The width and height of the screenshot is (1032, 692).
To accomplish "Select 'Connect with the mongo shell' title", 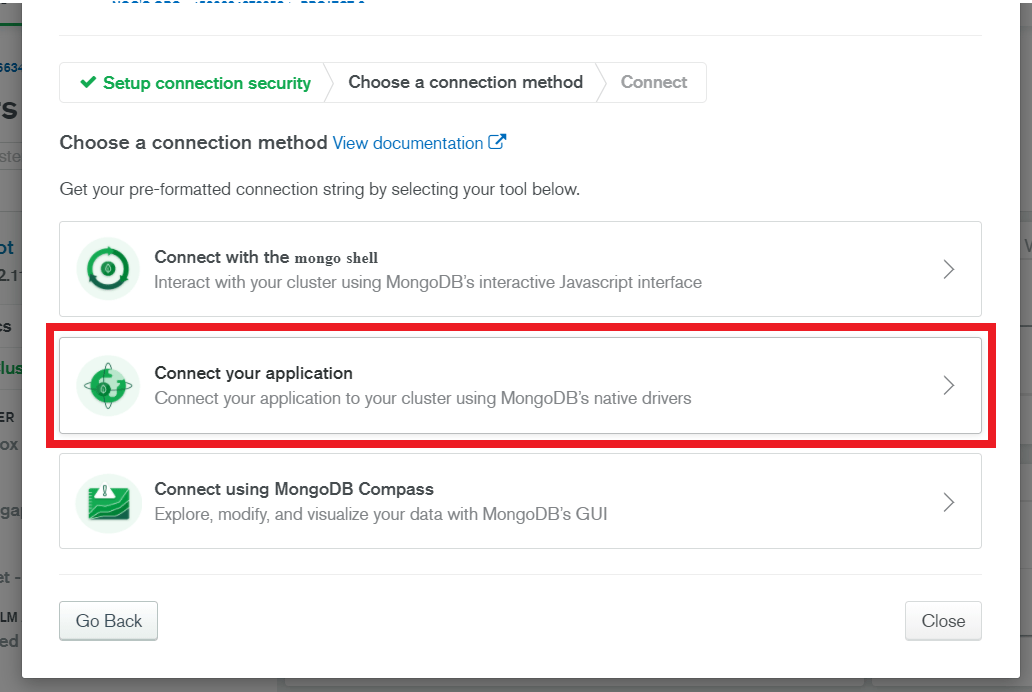I will tap(266, 257).
